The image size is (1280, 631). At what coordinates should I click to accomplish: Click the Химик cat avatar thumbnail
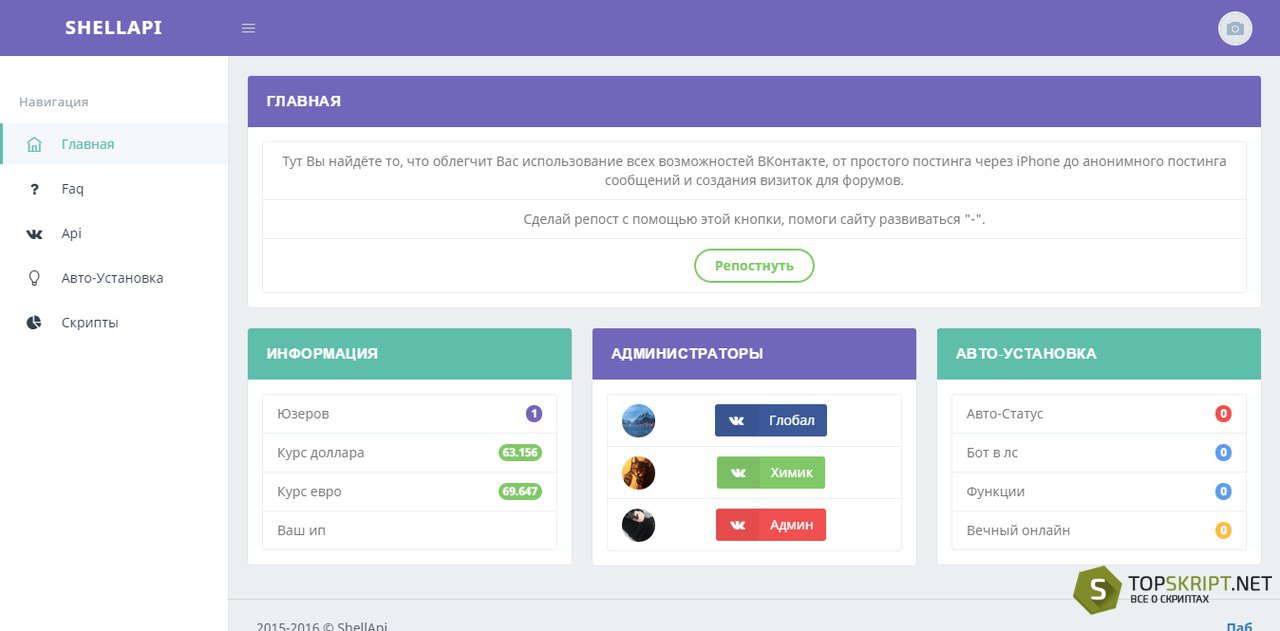[x=638, y=473]
